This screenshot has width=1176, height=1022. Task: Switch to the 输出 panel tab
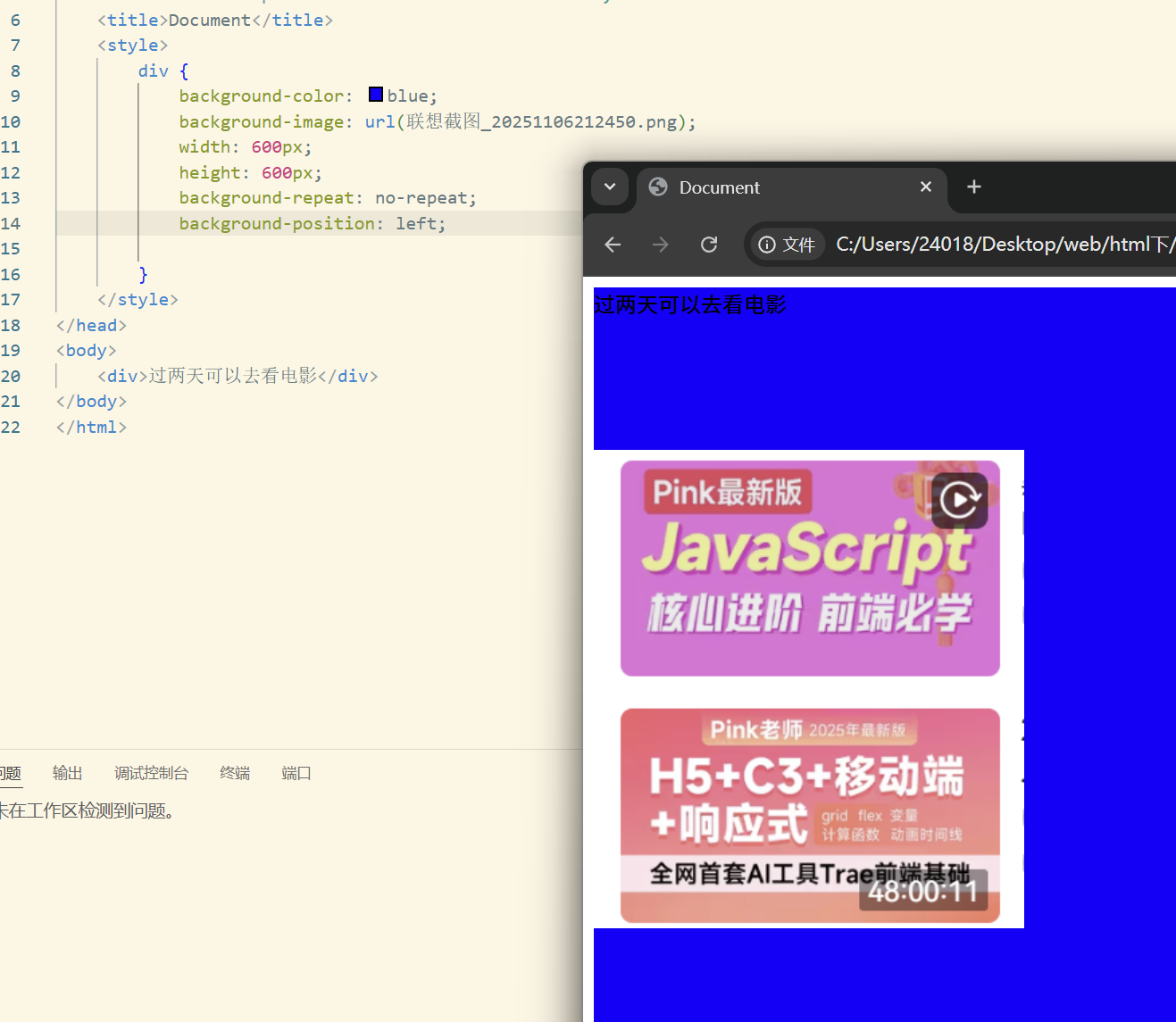click(x=68, y=773)
